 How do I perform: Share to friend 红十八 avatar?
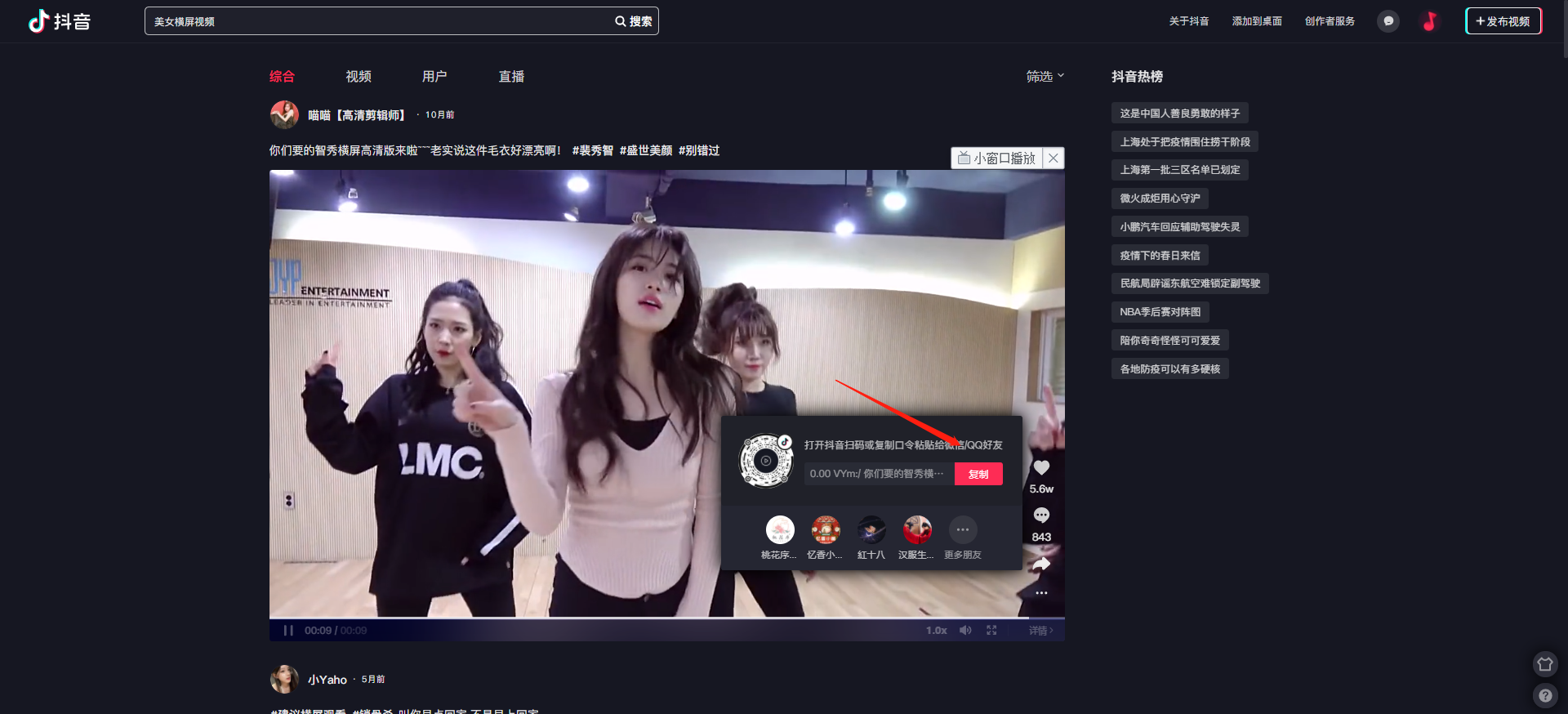pyautogui.click(x=871, y=529)
